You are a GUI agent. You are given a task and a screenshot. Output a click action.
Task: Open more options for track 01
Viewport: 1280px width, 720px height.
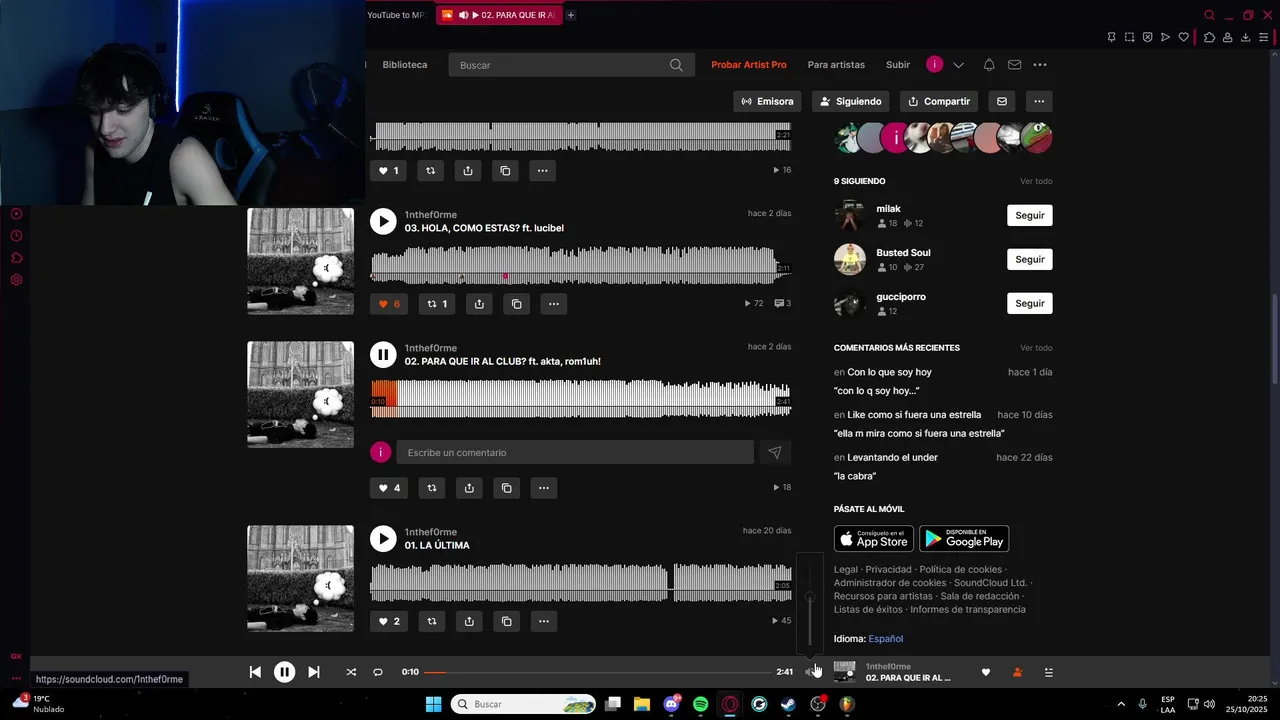click(x=543, y=621)
